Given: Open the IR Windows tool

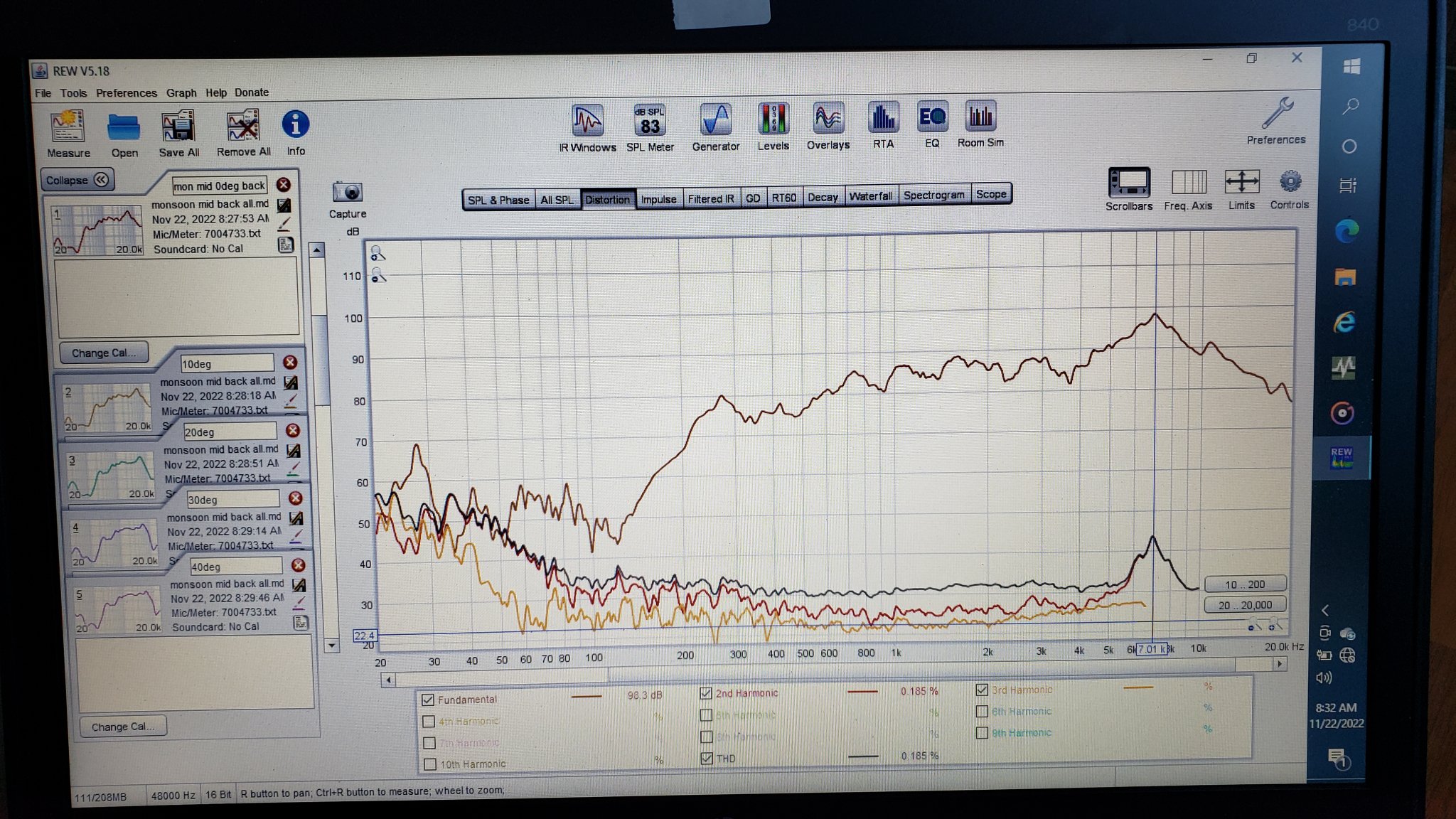Looking at the screenshot, I should (x=587, y=128).
